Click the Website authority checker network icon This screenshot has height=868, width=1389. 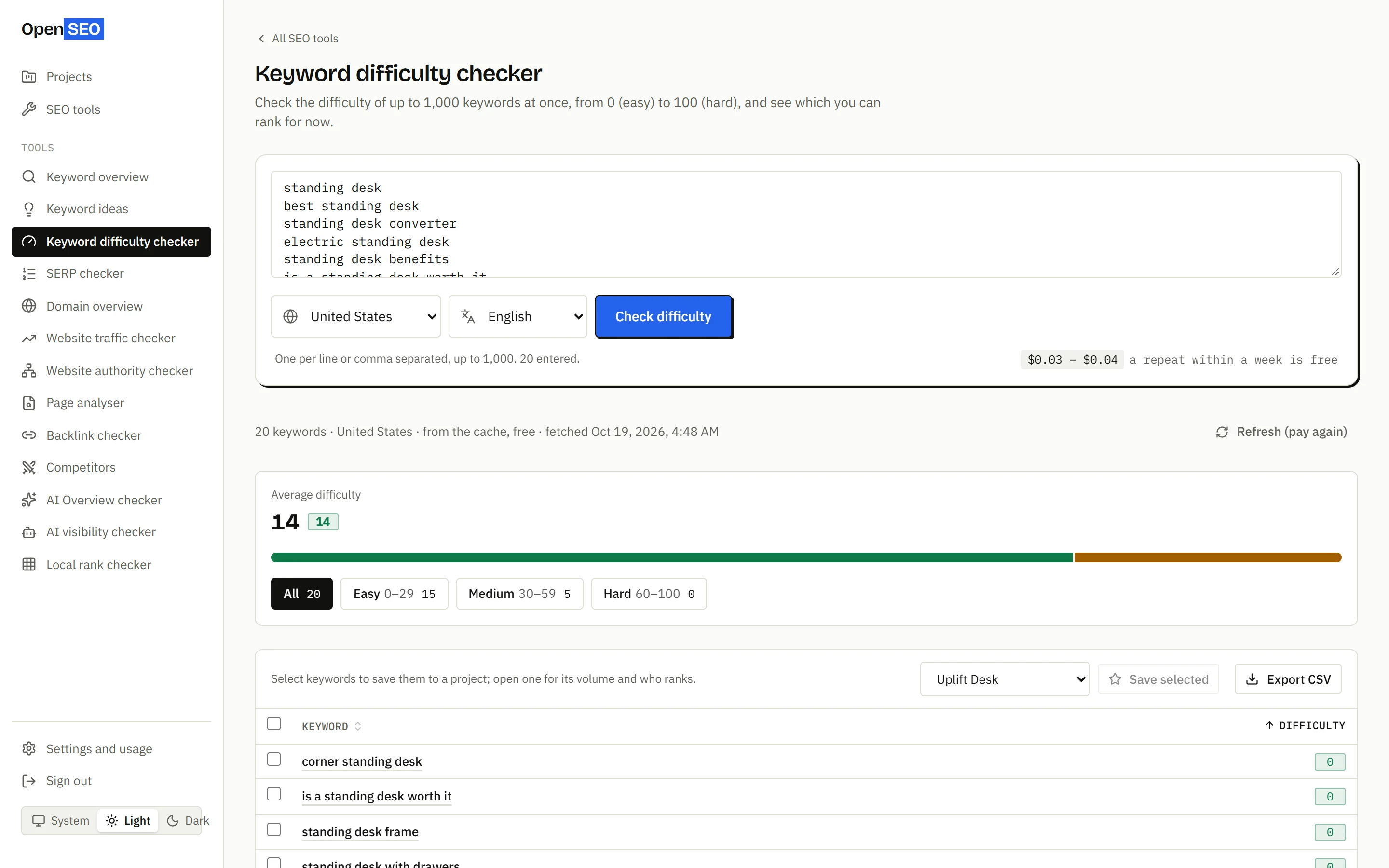coord(29,371)
